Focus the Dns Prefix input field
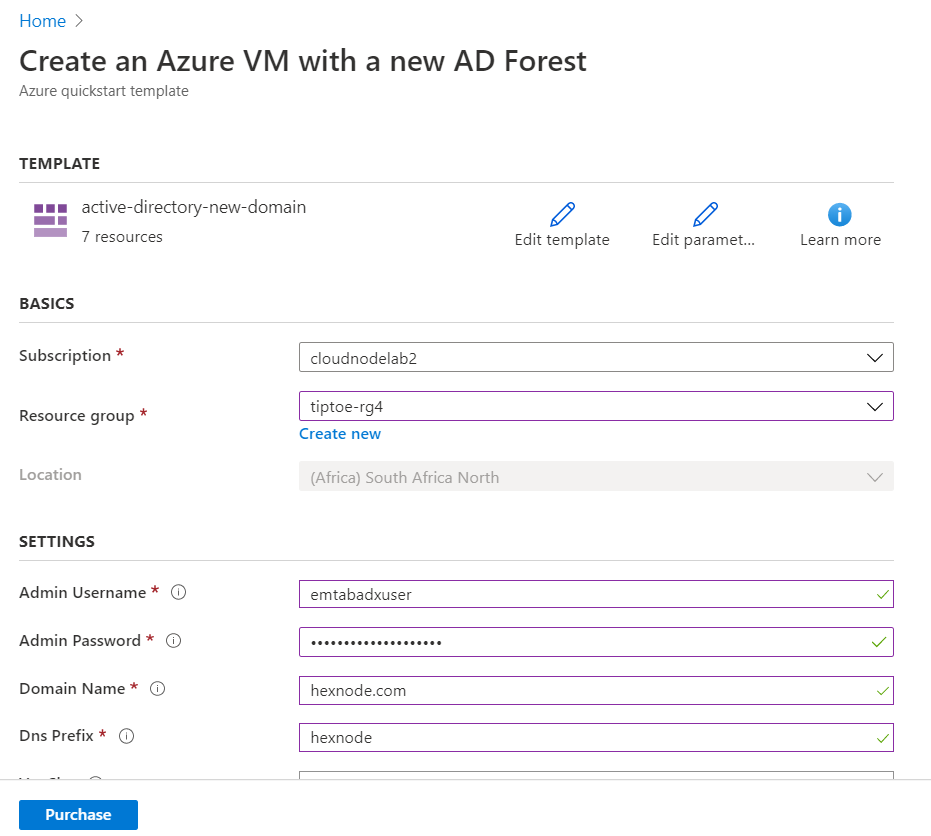 click(596, 737)
